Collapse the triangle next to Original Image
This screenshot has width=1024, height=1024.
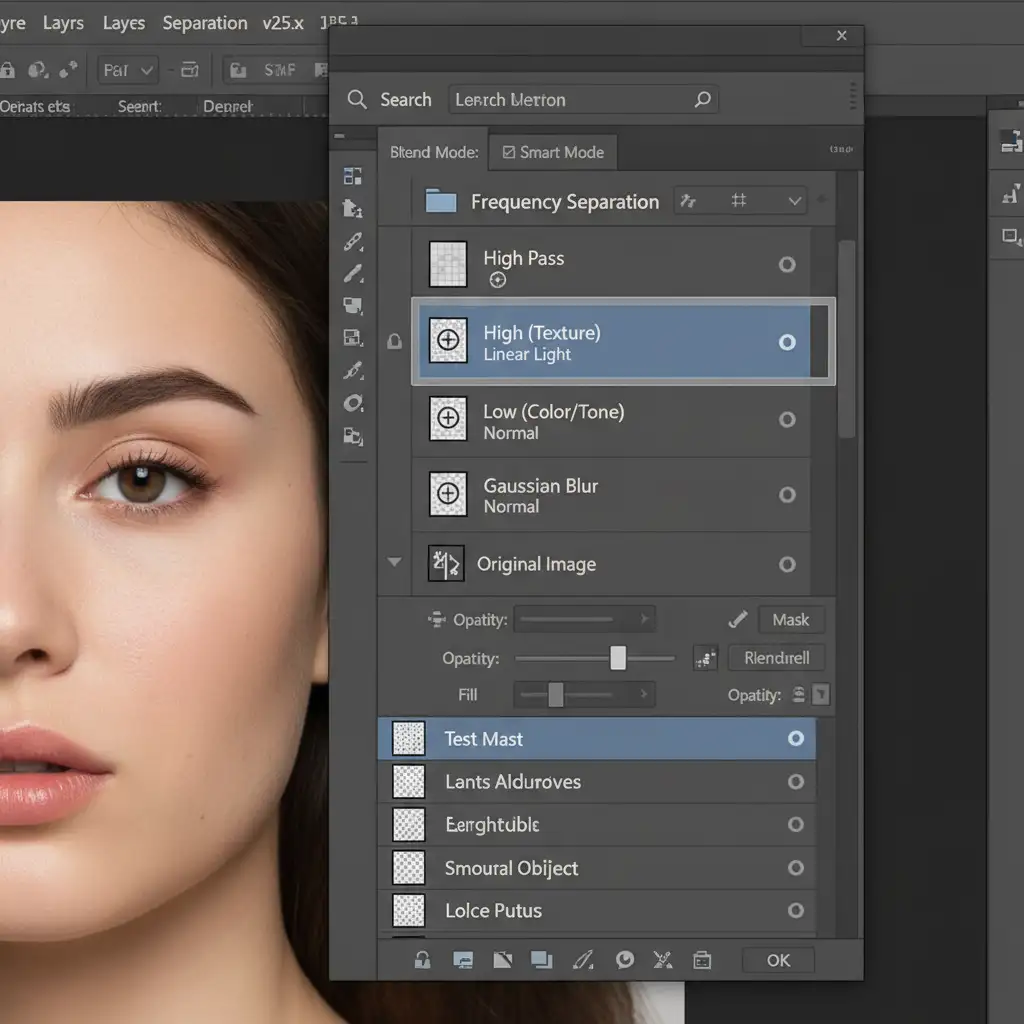tap(395, 563)
